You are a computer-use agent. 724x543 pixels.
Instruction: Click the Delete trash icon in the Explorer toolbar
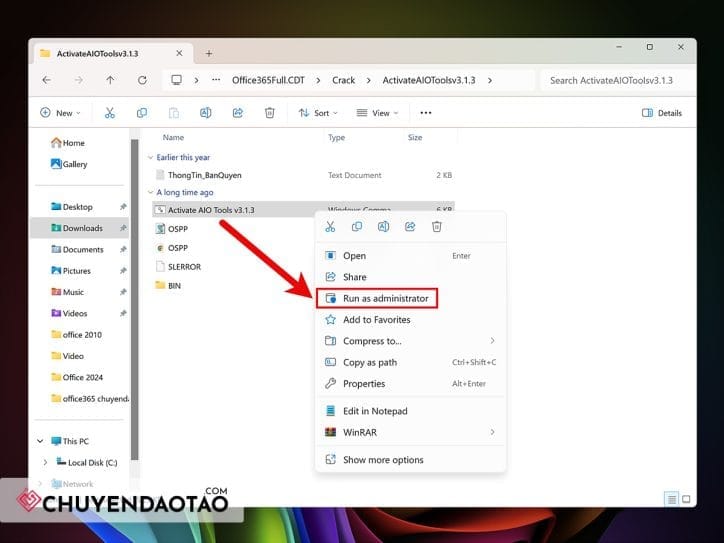pos(270,113)
